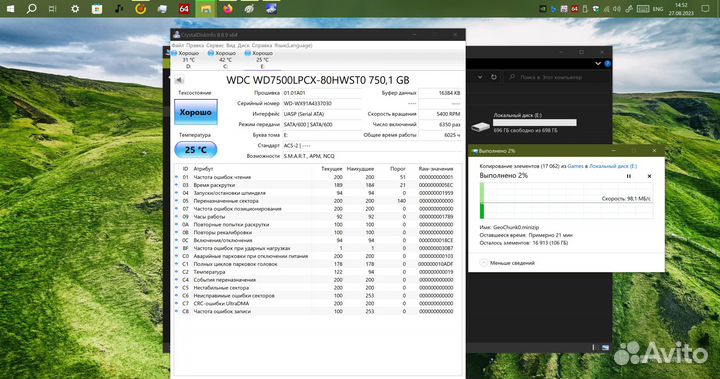Open the red 64 app in taskbar
This screenshot has width=720, height=379.
click(184, 8)
